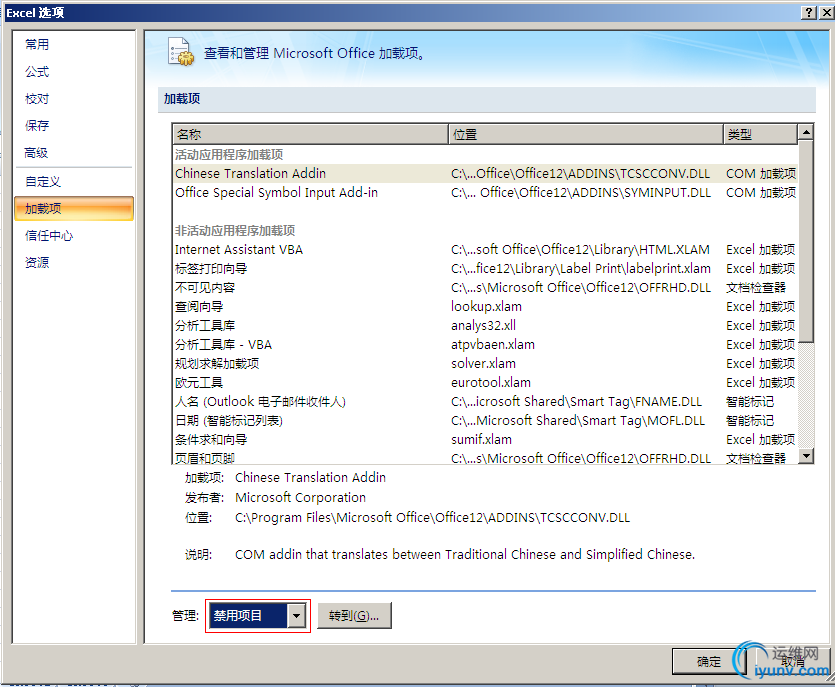Select 日期 (智能标记列表) row
835x687 pixels.
click(485, 421)
